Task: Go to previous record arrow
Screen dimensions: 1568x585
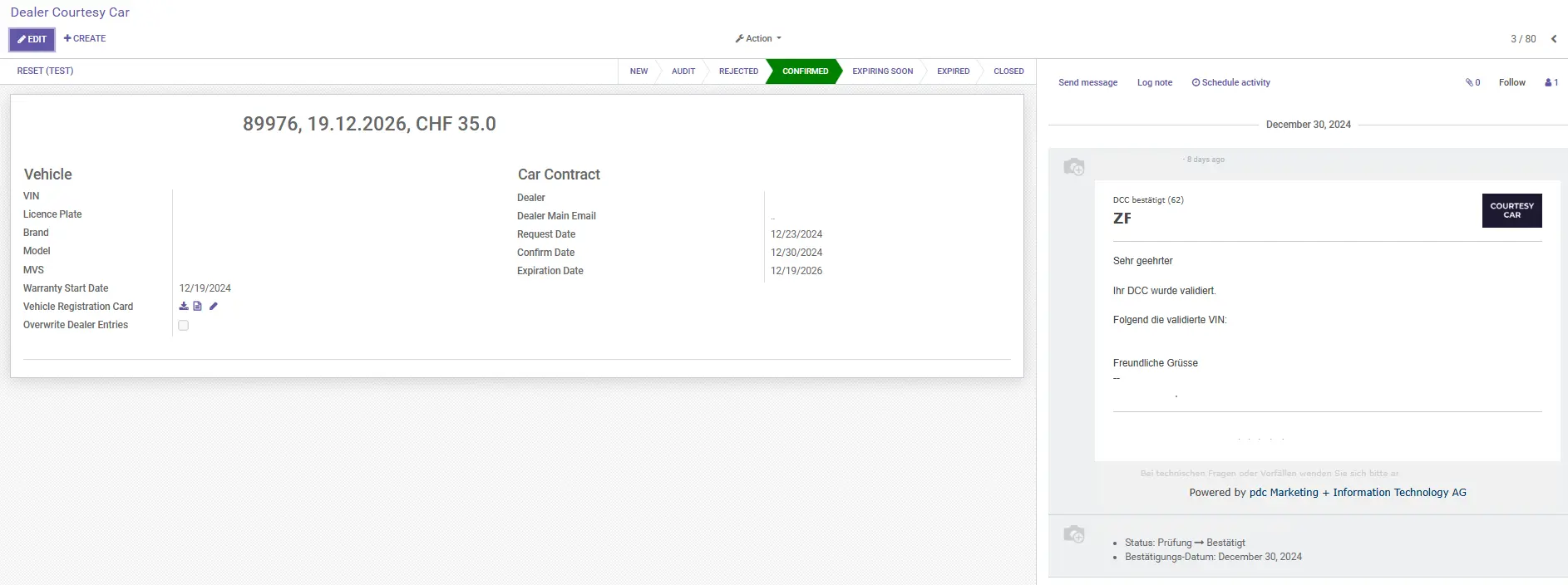Action: [1554, 39]
